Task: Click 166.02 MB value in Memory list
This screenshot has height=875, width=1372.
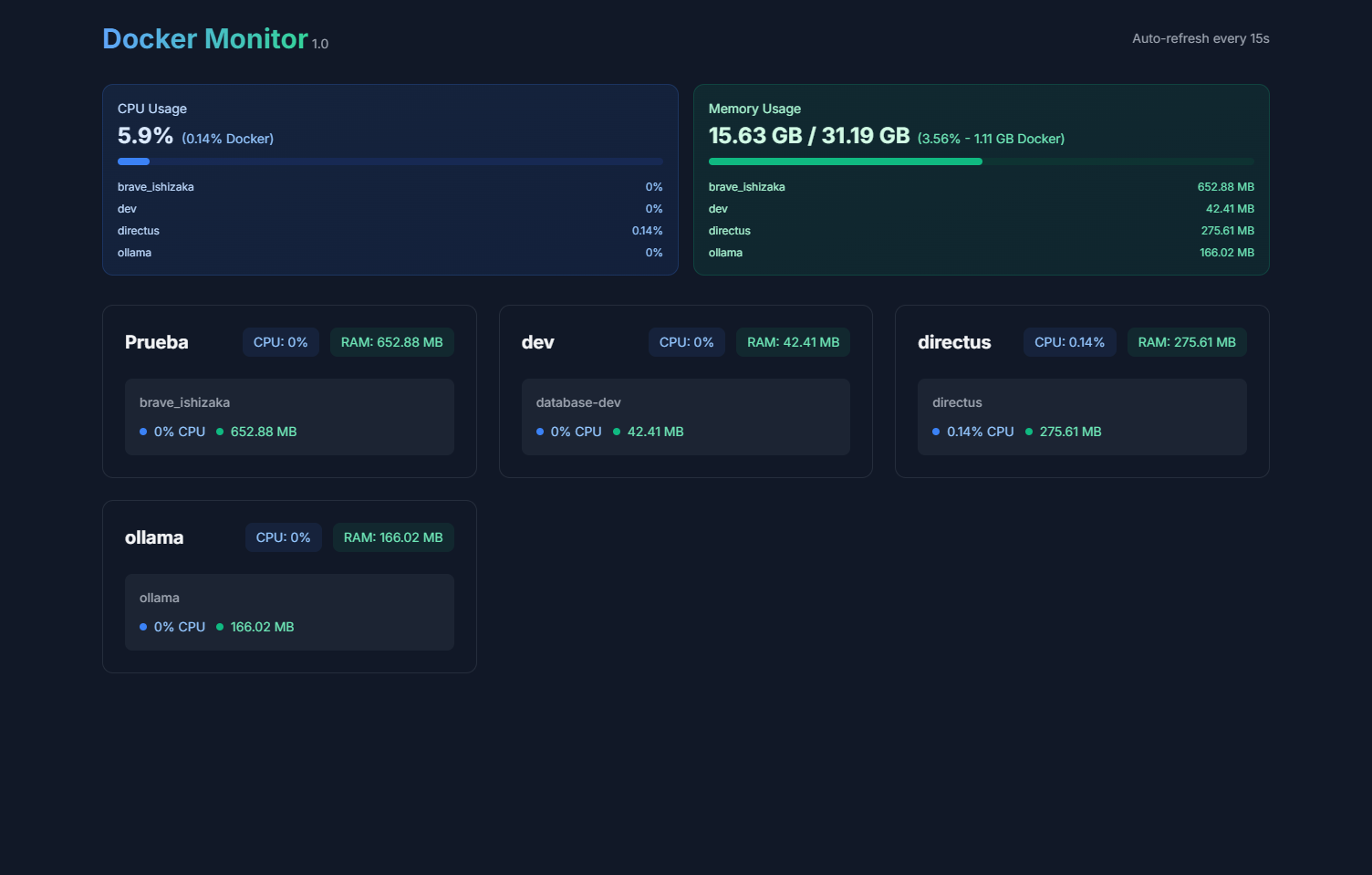Action: point(1227,253)
